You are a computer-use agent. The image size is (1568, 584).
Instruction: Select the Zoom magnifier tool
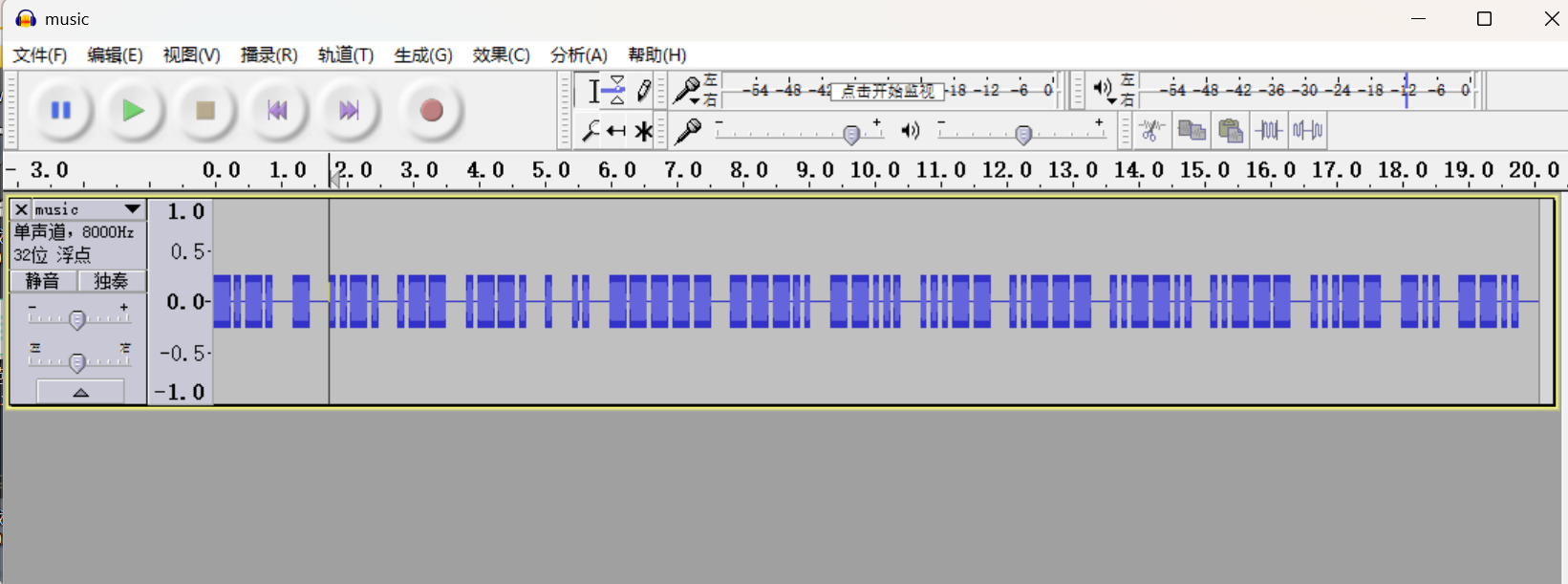click(x=591, y=131)
